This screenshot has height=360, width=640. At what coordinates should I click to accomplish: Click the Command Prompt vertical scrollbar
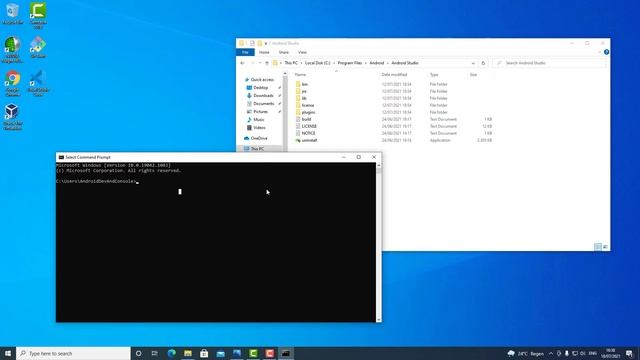point(379,242)
